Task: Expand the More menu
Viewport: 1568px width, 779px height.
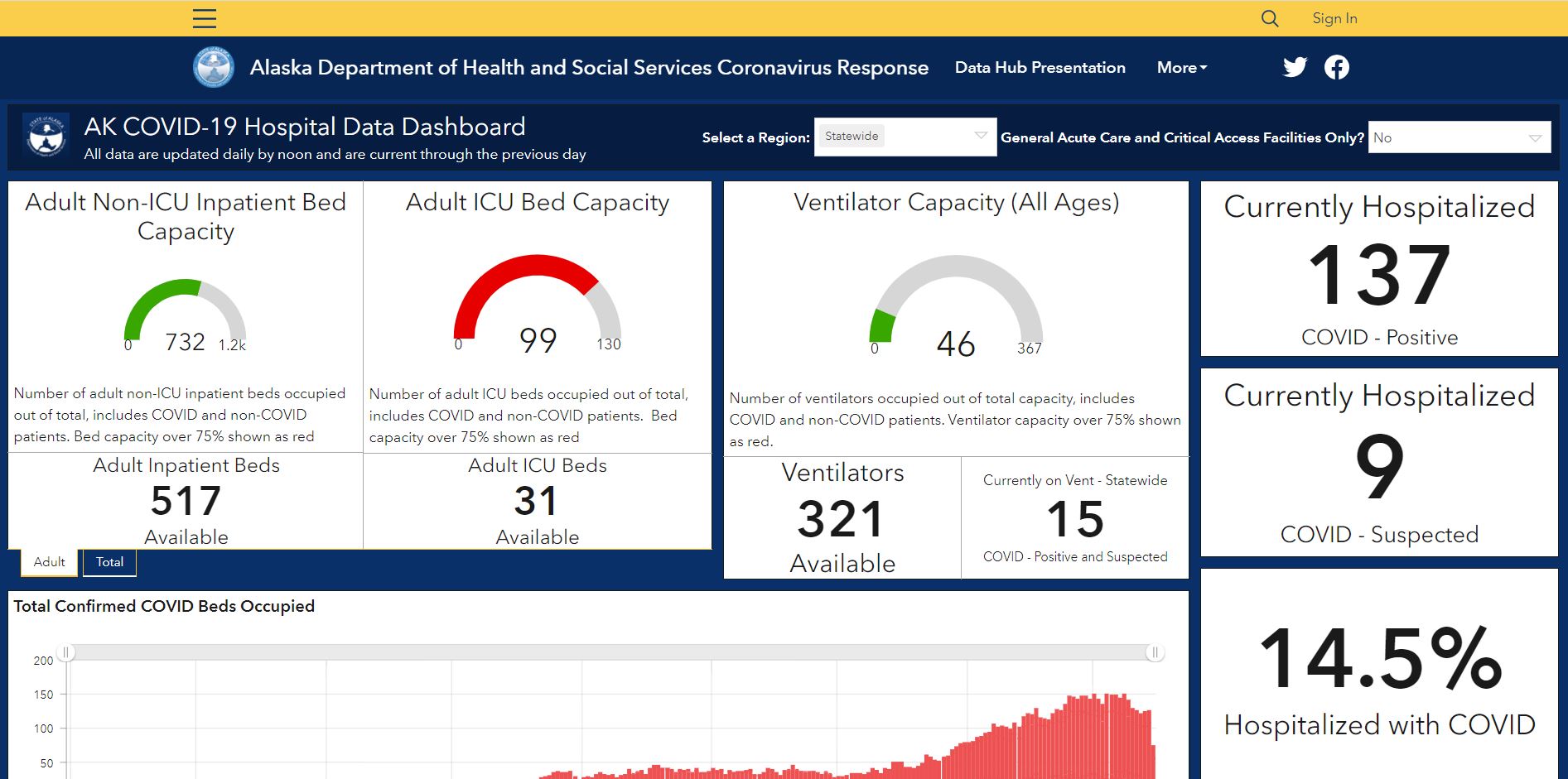Action: (x=1182, y=68)
